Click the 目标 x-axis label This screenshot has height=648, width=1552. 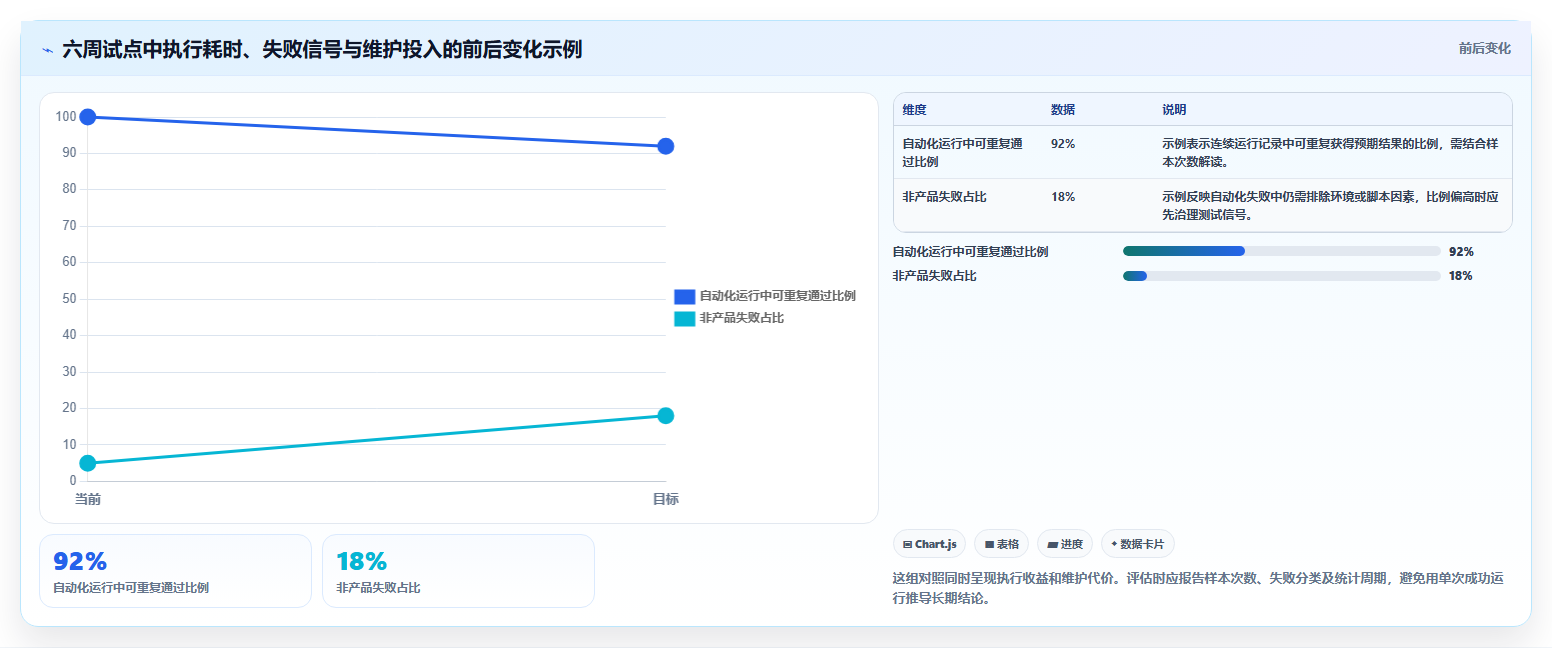(x=666, y=499)
